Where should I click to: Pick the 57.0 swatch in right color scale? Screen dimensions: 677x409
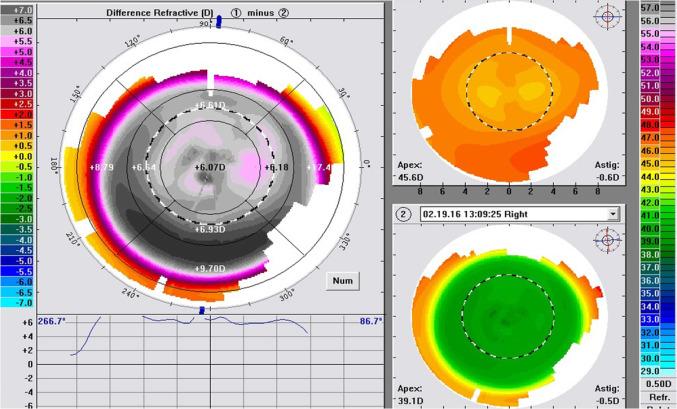coord(653,7)
